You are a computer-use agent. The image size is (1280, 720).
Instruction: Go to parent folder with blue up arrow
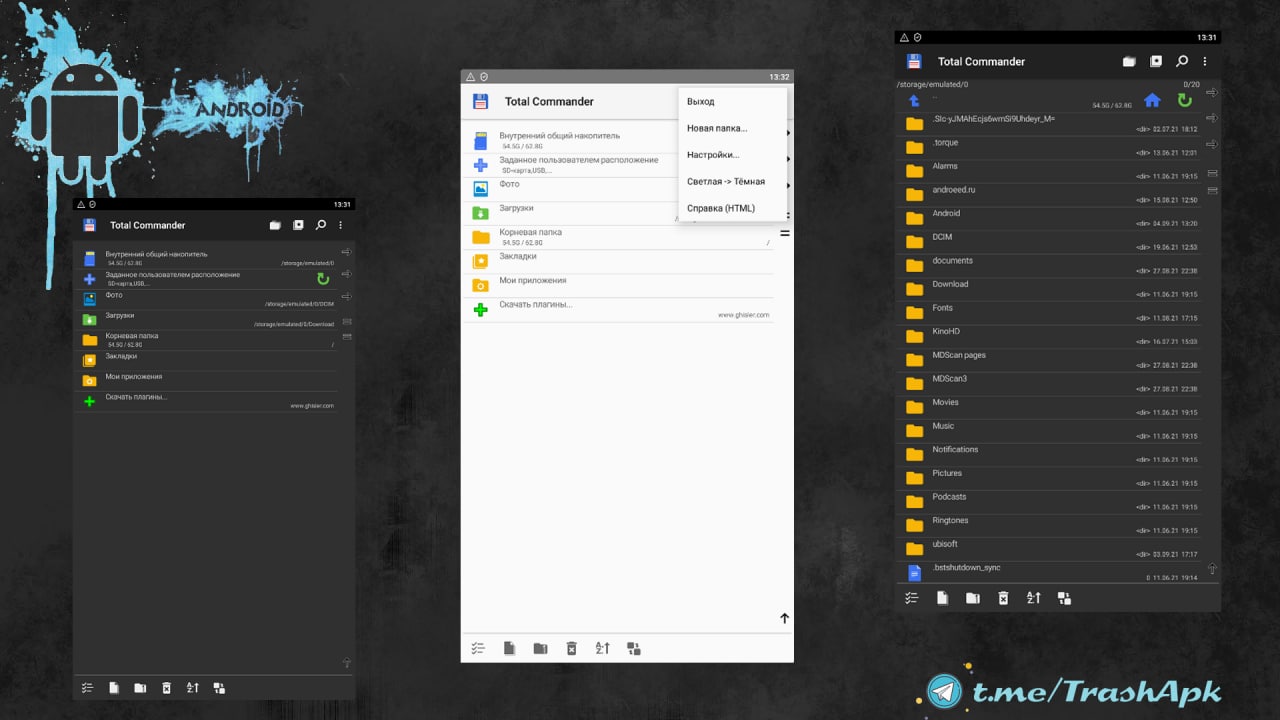[x=914, y=101]
